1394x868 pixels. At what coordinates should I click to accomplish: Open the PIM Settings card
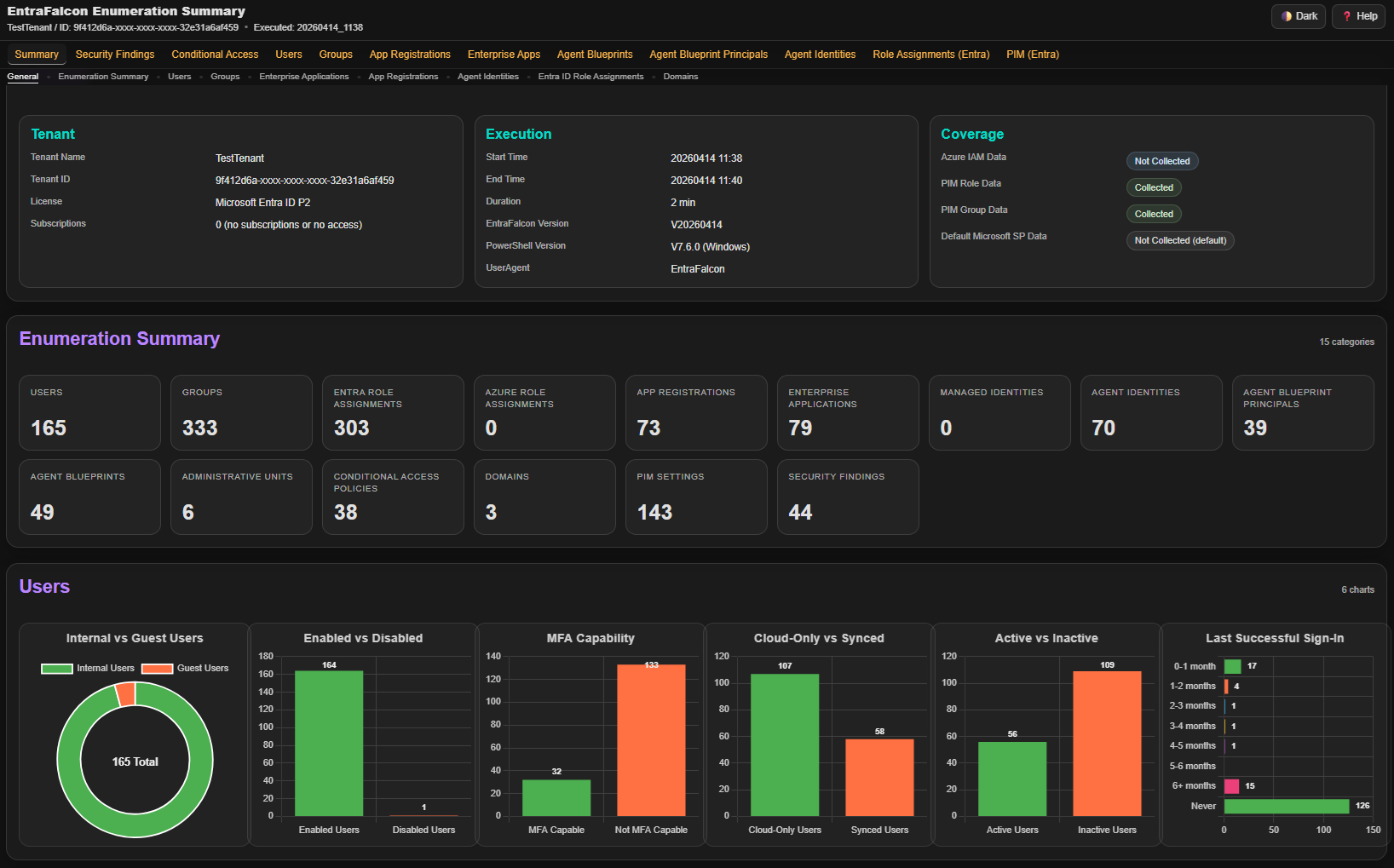point(696,497)
